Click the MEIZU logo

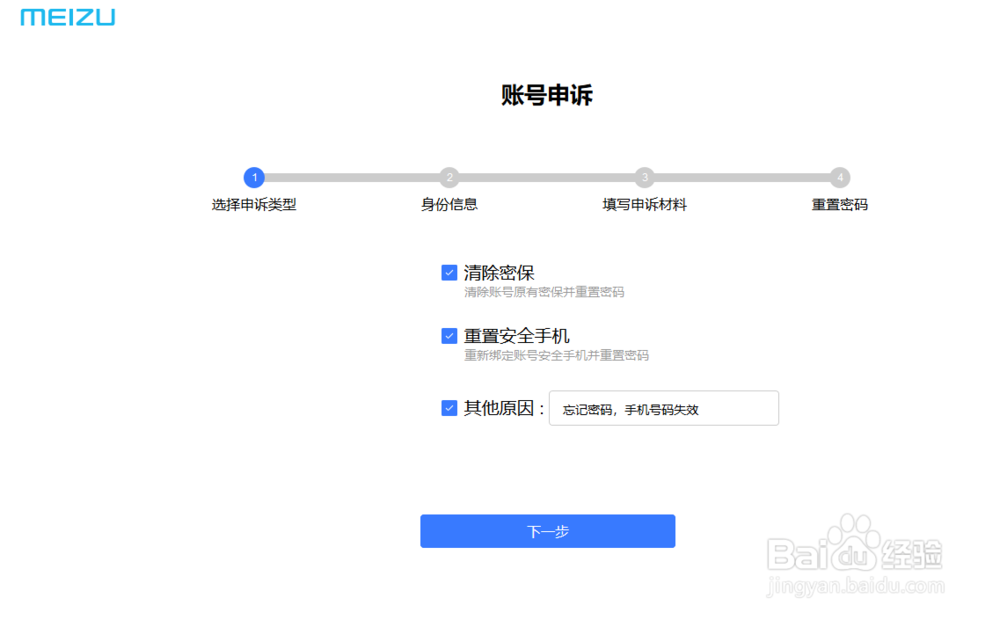click(x=66, y=16)
